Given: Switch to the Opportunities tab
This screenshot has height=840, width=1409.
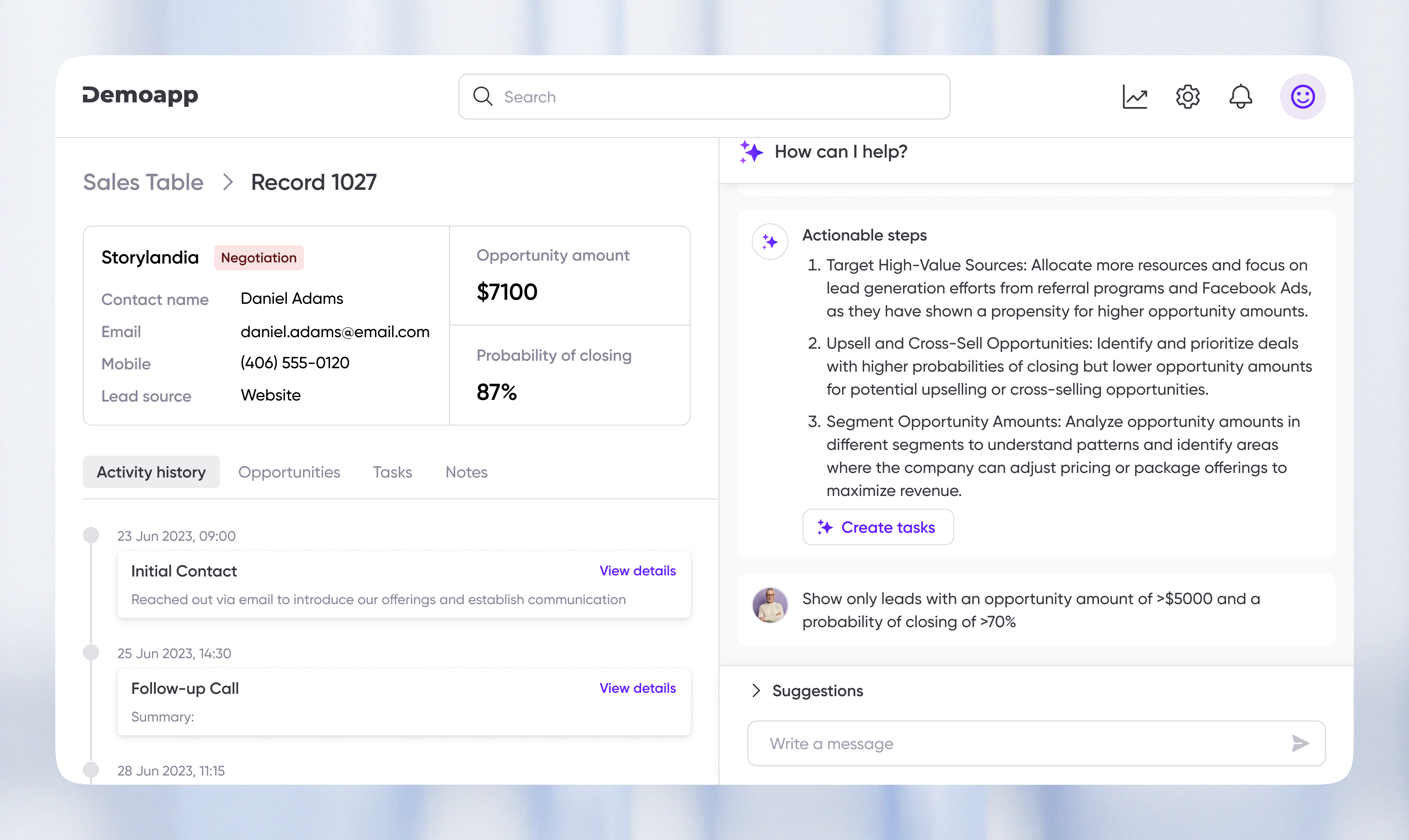Looking at the screenshot, I should 289,472.
